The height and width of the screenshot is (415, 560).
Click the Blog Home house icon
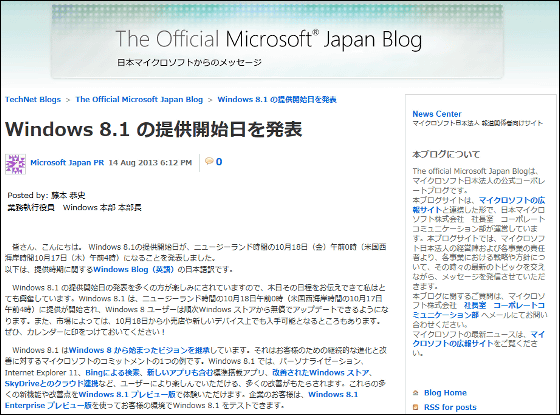415,393
